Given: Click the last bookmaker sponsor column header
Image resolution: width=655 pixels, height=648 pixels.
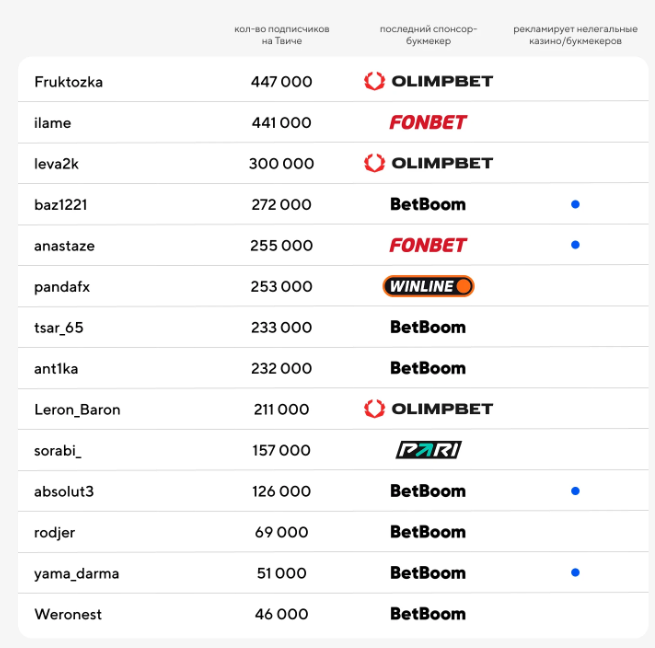Looking at the screenshot, I should [x=428, y=36].
